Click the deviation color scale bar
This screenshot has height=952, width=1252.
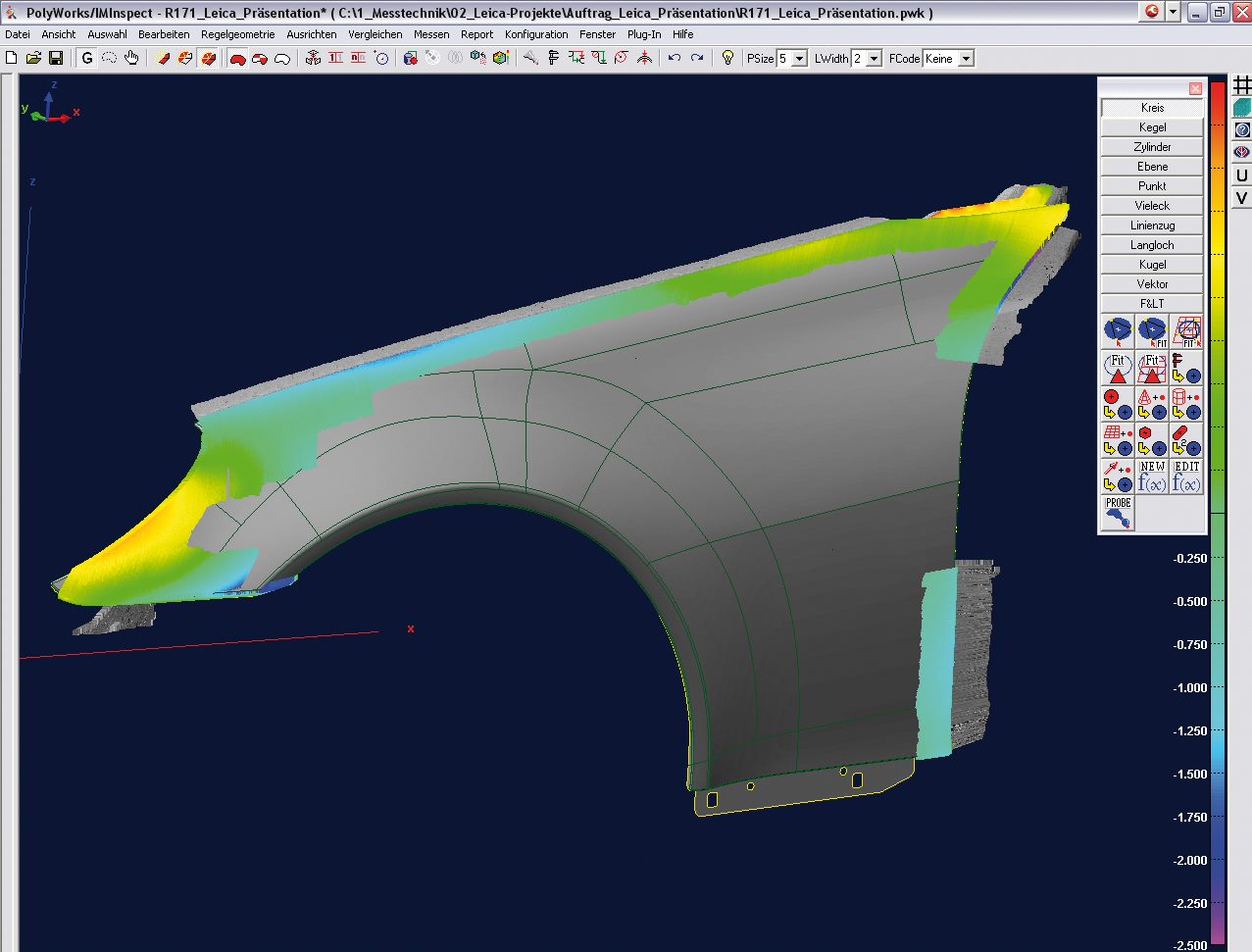coord(1217,510)
